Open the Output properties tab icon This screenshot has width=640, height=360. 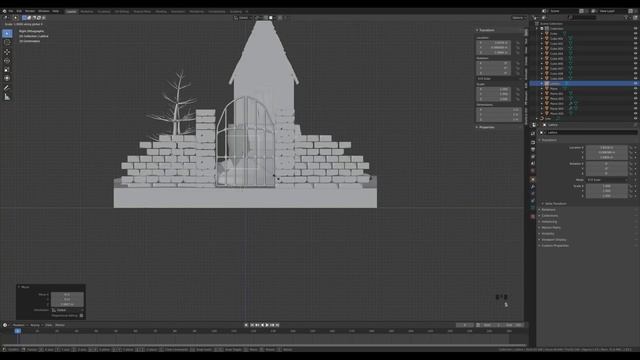533,149
